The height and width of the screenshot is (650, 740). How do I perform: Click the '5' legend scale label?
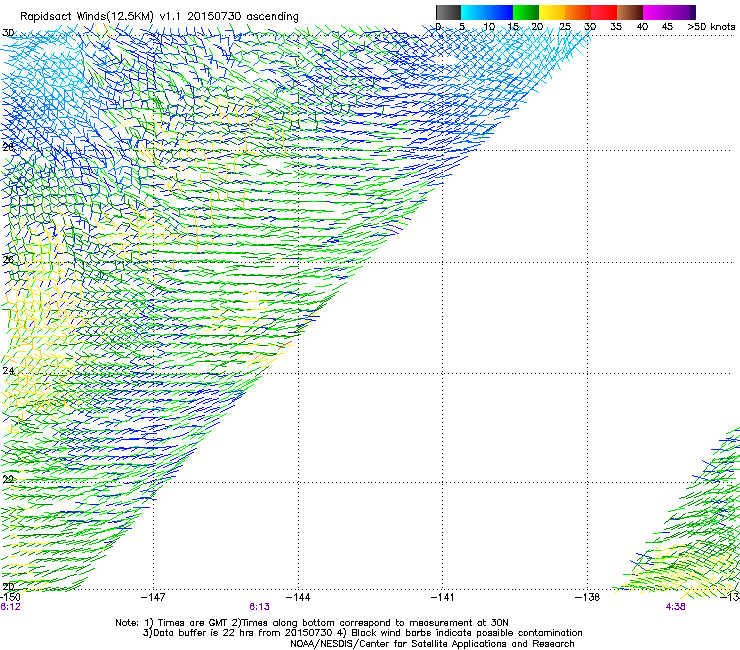462,27
